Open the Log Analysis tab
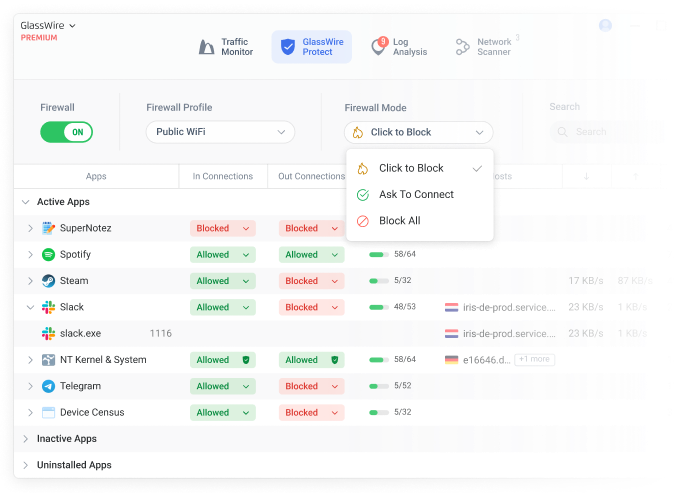The height and width of the screenshot is (493, 674). click(x=399, y=47)
